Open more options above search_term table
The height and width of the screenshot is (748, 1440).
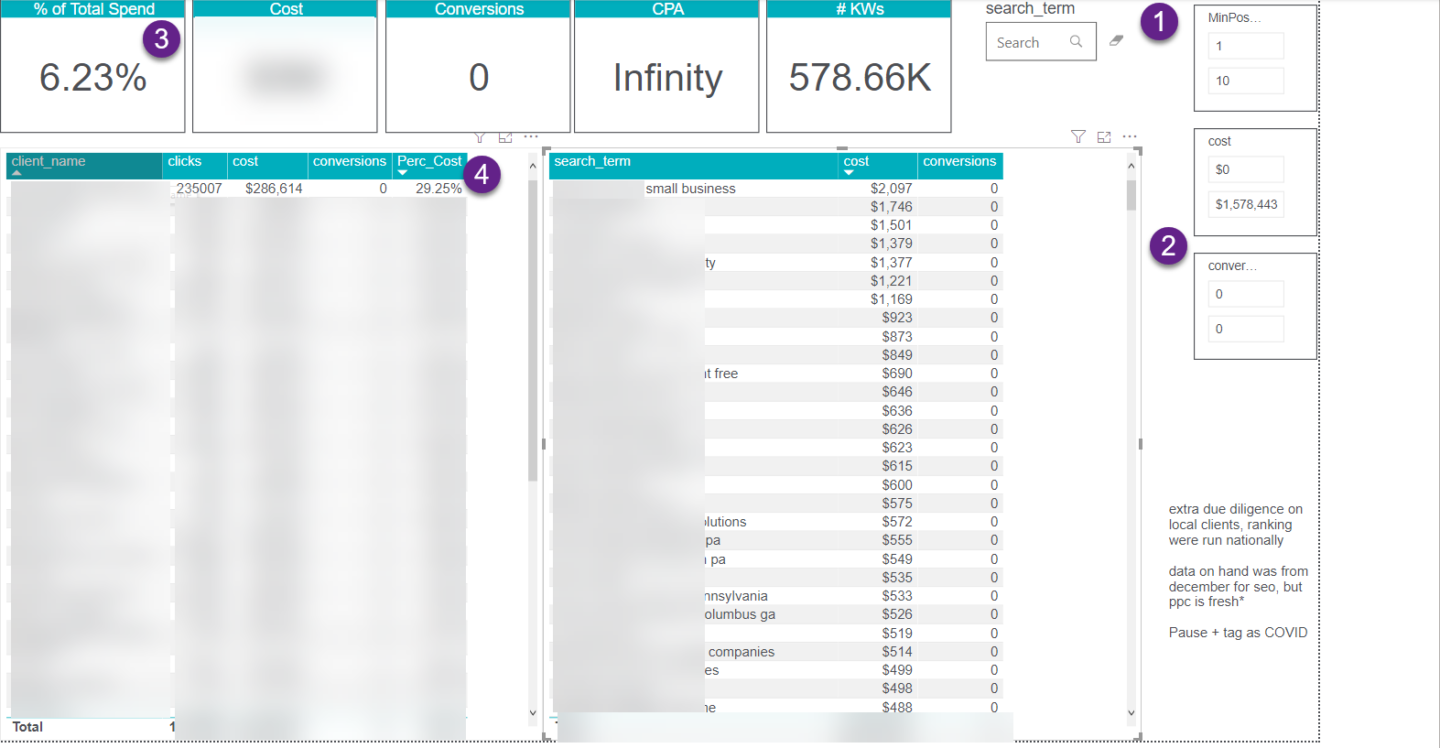[x=1130, y=137]
